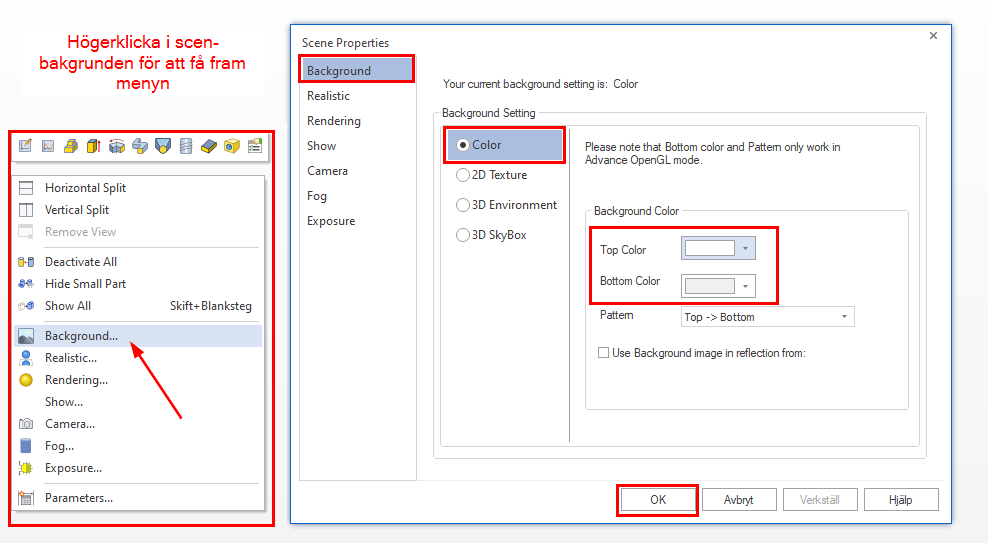Click the Parameters table icon
This screenshot has width=988, height=543.
pyautogui.click(x=26, y=498)
